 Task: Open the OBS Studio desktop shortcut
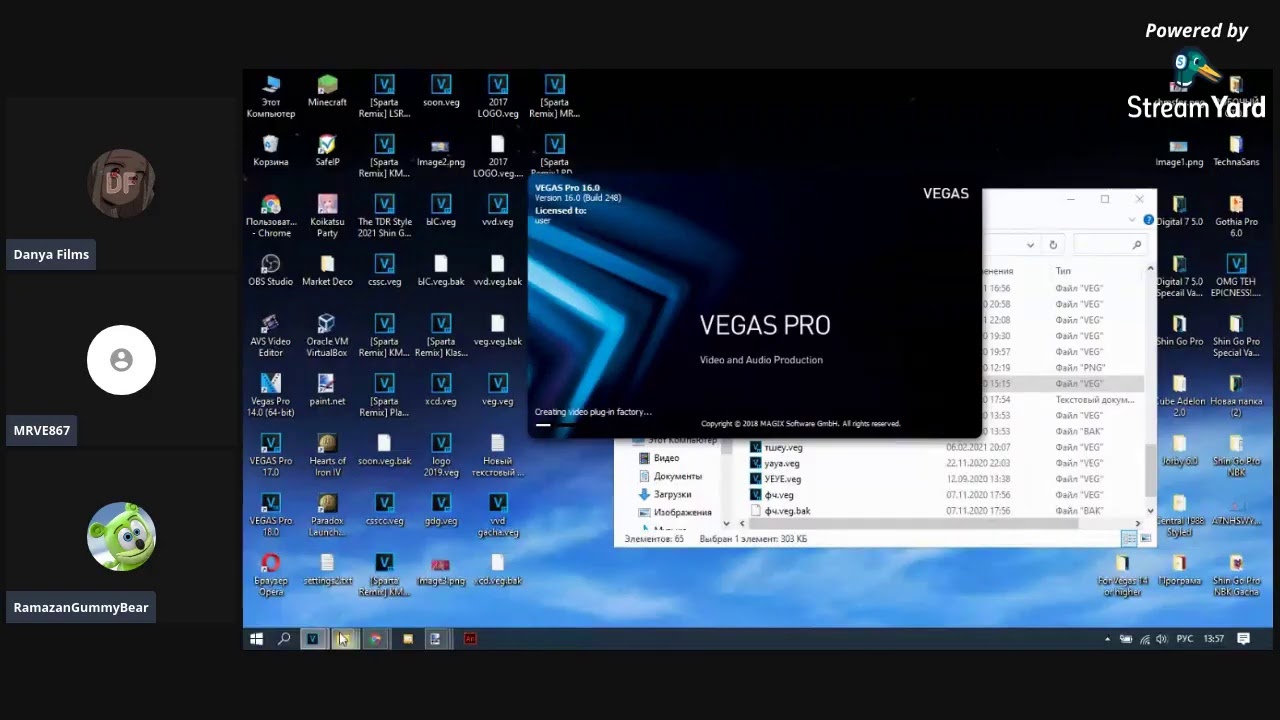point(270,270)
